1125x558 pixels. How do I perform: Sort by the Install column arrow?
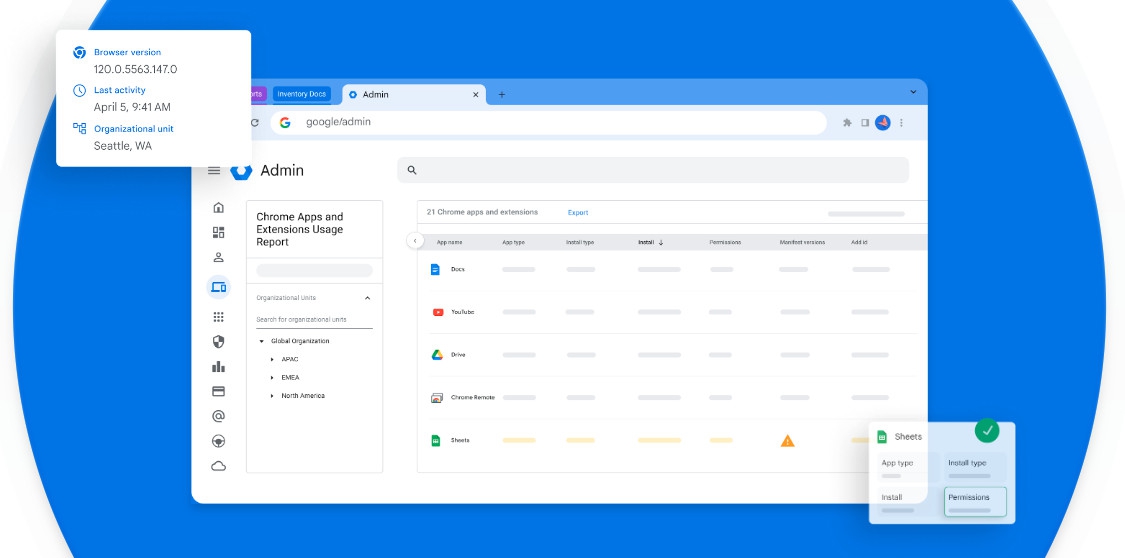661,242
